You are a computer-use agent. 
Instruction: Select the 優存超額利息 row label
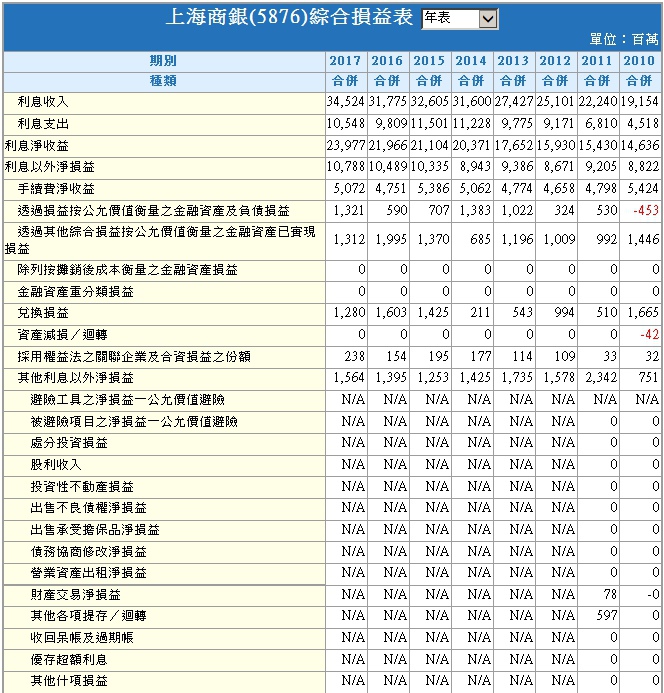[x=69, y=660]
